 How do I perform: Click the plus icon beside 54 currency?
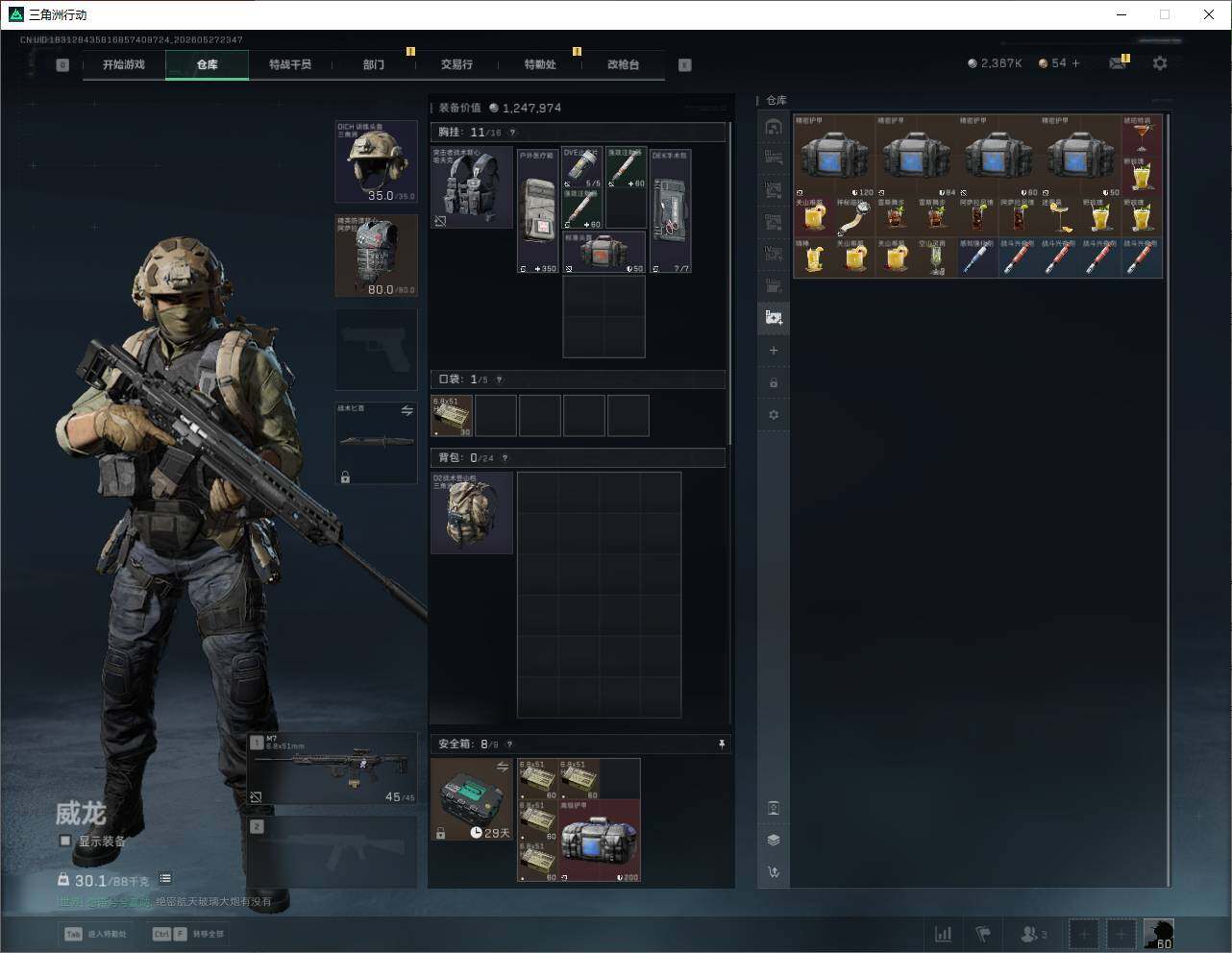(x=1076, y=62)
